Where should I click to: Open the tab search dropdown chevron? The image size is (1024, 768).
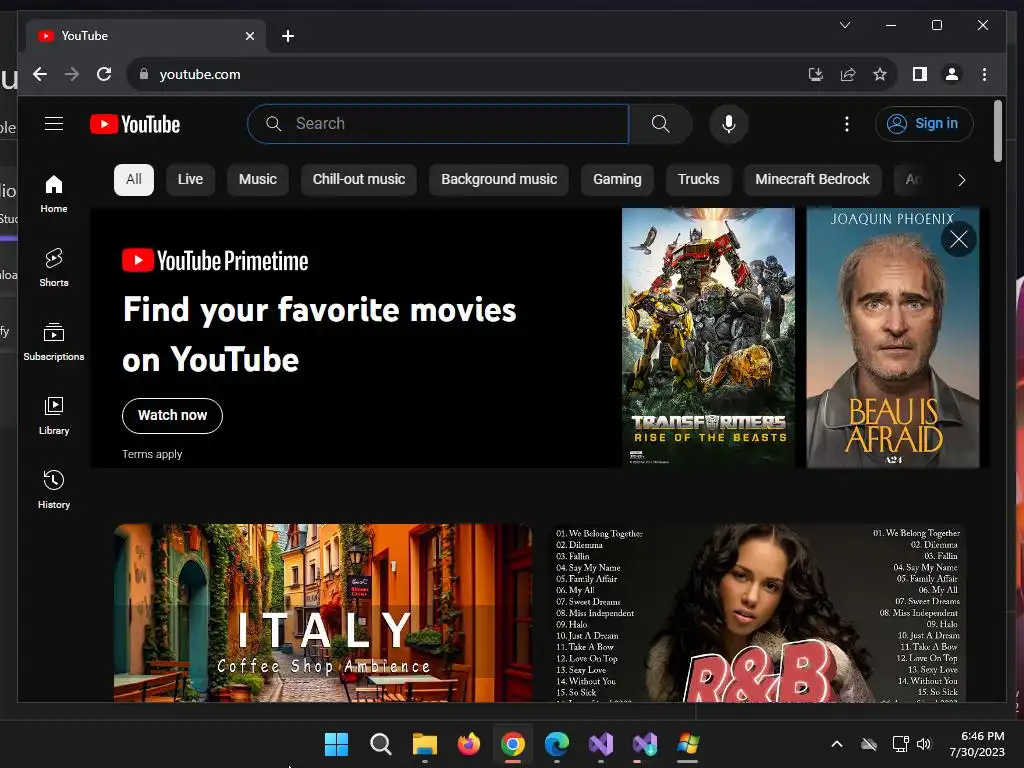click(x=844, y=25)
